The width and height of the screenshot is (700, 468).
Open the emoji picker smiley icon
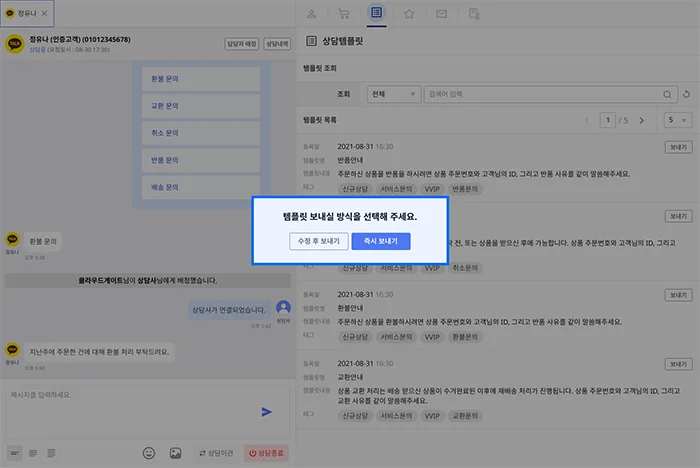click(x=149, y=453)
